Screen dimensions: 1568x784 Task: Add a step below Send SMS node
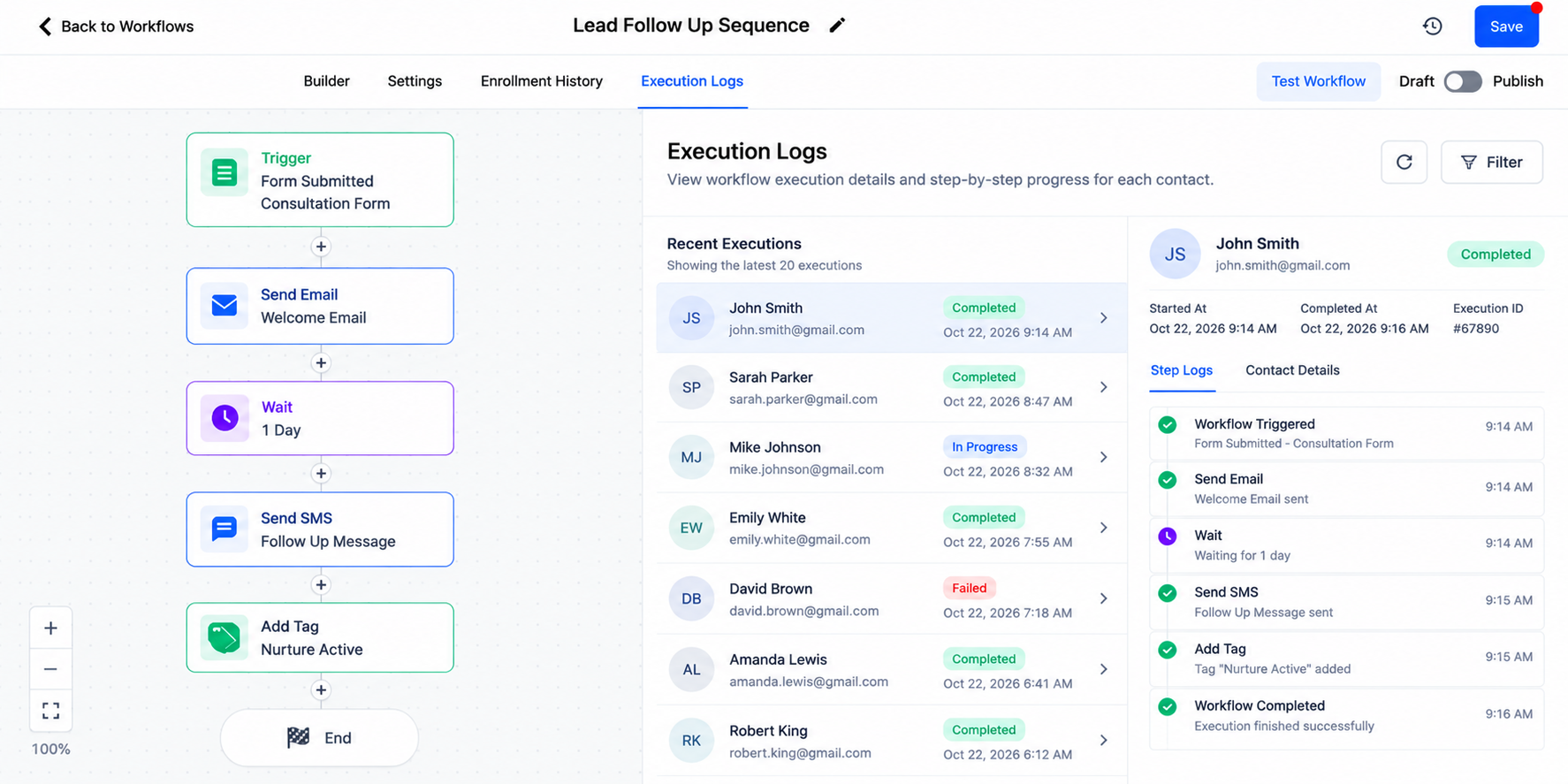coord(321,585)
